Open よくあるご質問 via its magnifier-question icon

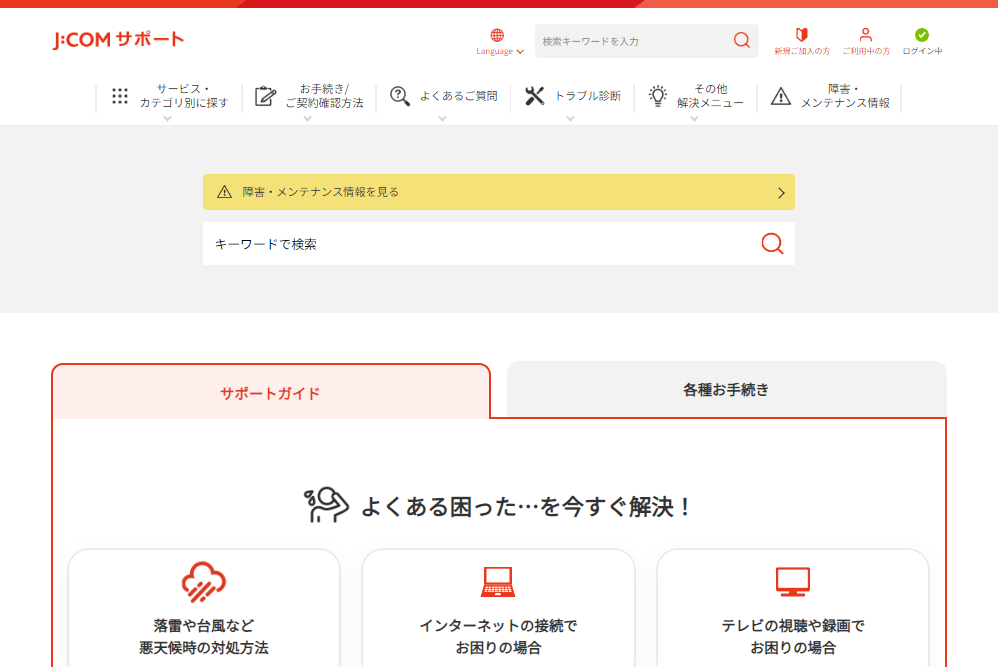[400, 96]
